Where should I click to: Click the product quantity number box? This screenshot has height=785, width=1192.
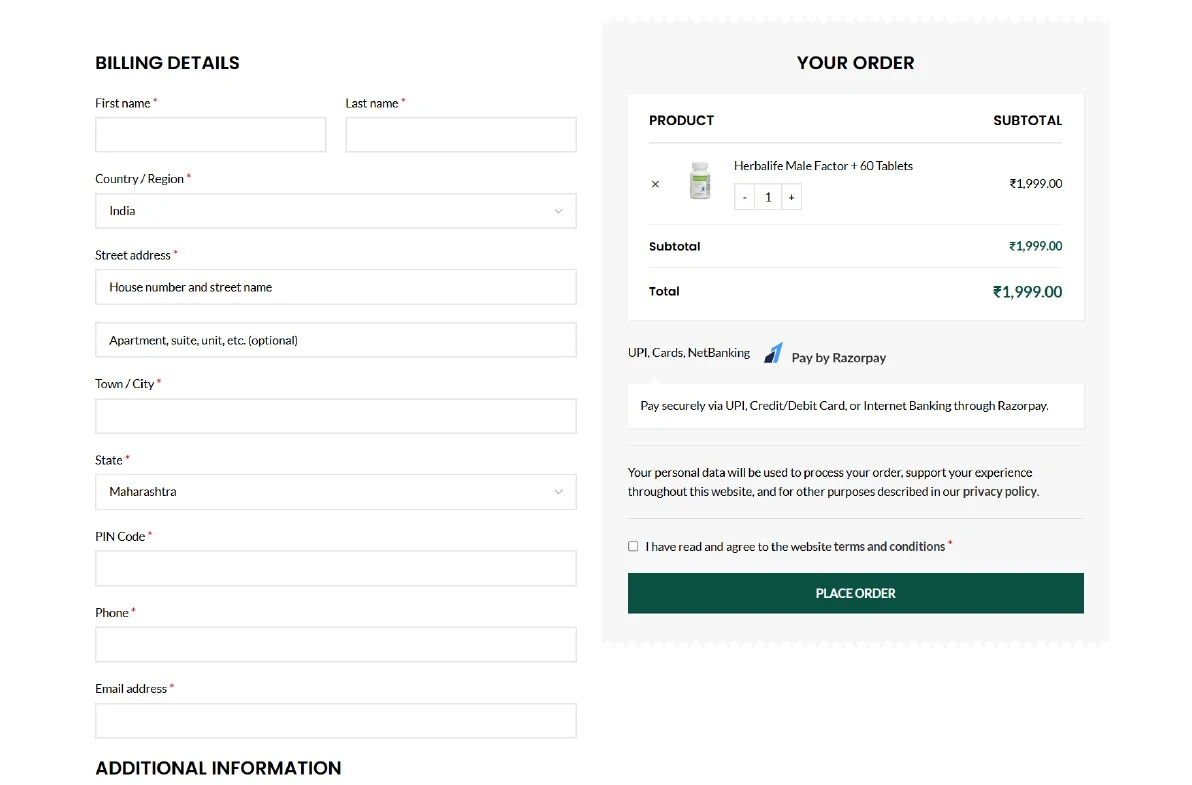768,197
